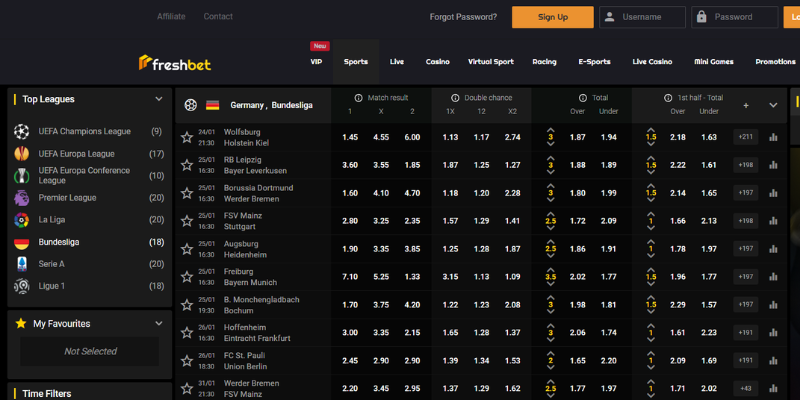
Task: Click the plus icon in odds header
Action: click(x=745, y=105)
